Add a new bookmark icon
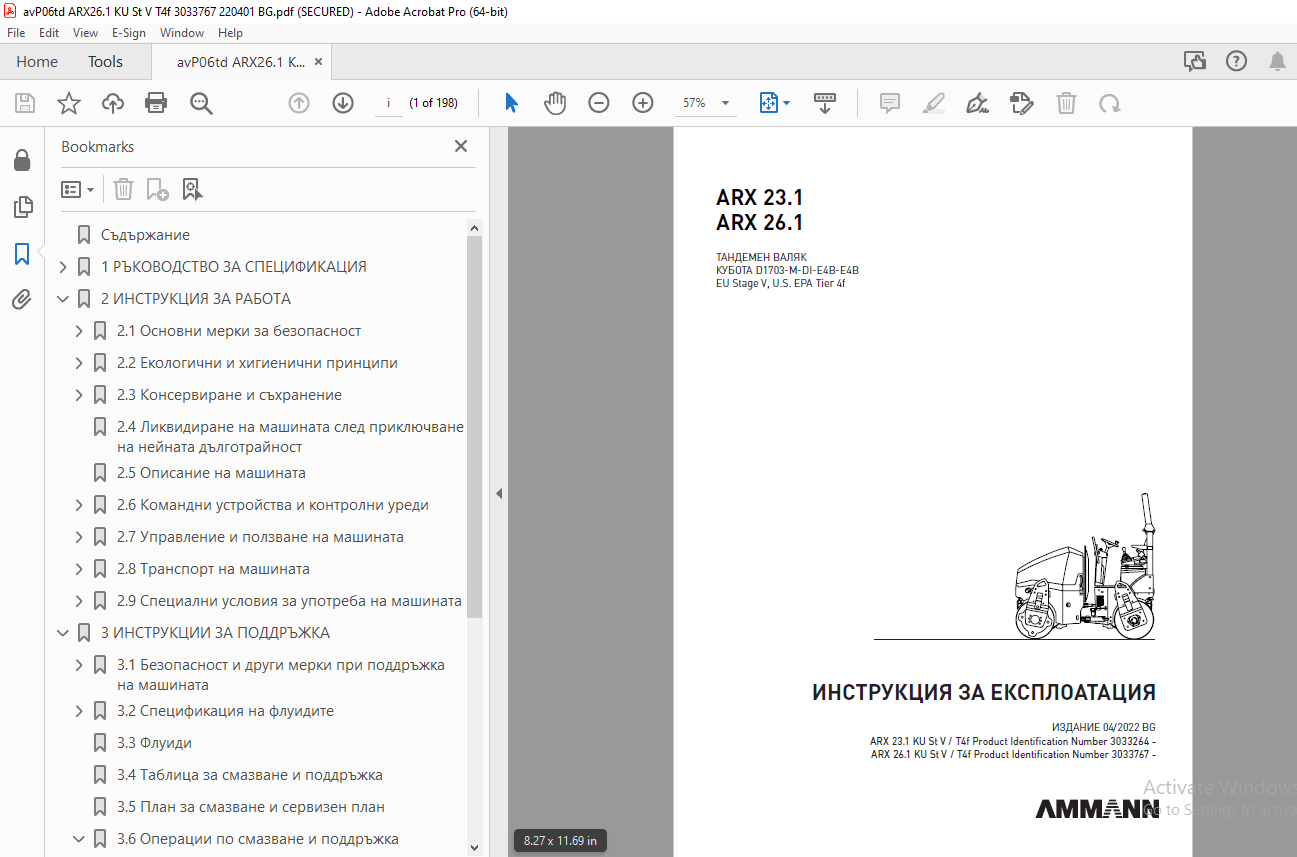Image resolution: width=1297 pixels, height=857 pixels. (x=157, y=189)
